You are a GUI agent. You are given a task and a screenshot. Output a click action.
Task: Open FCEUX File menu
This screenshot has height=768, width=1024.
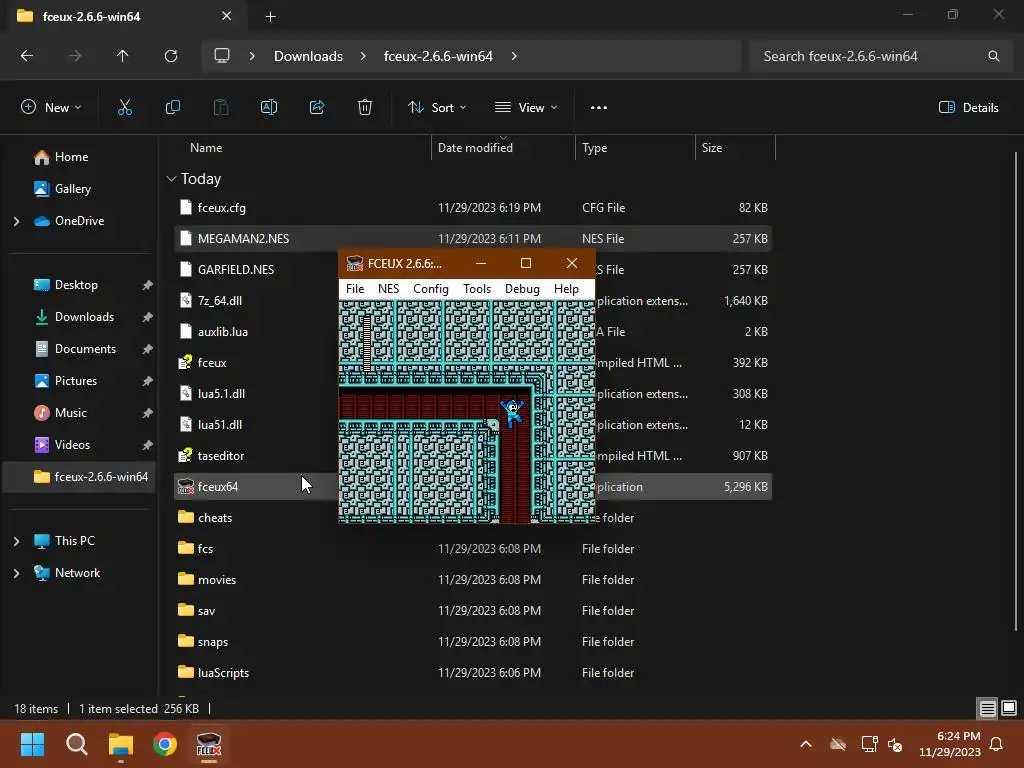[355, 289]
